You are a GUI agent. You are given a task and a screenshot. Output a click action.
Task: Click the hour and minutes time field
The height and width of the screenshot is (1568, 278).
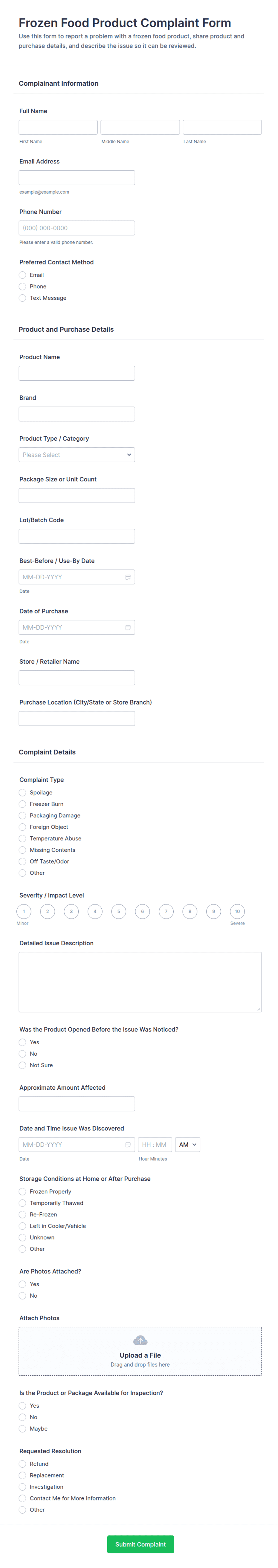tap(155, 1145)
